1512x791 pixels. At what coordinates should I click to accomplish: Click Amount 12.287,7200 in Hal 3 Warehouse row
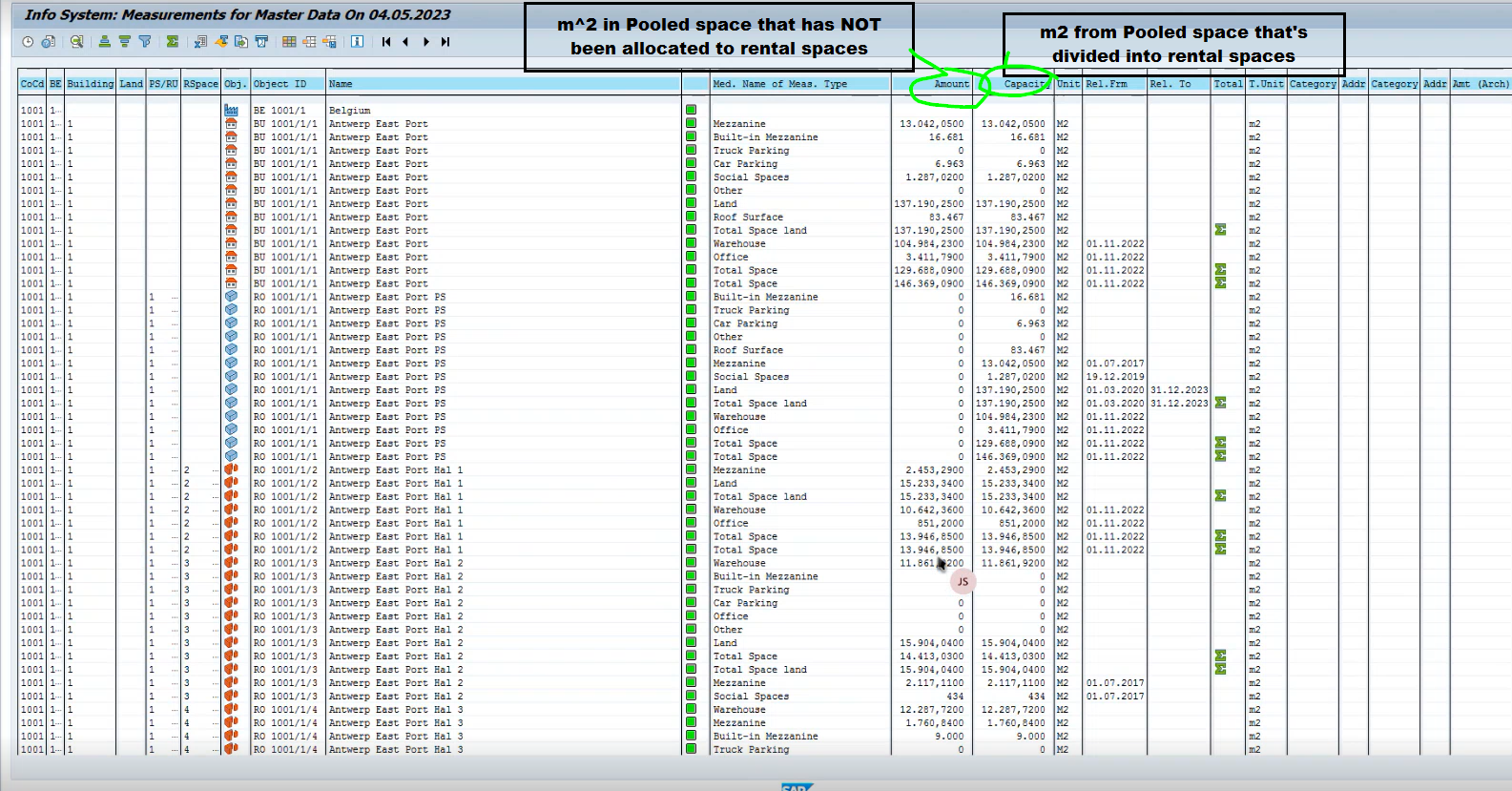click(931, 710)
